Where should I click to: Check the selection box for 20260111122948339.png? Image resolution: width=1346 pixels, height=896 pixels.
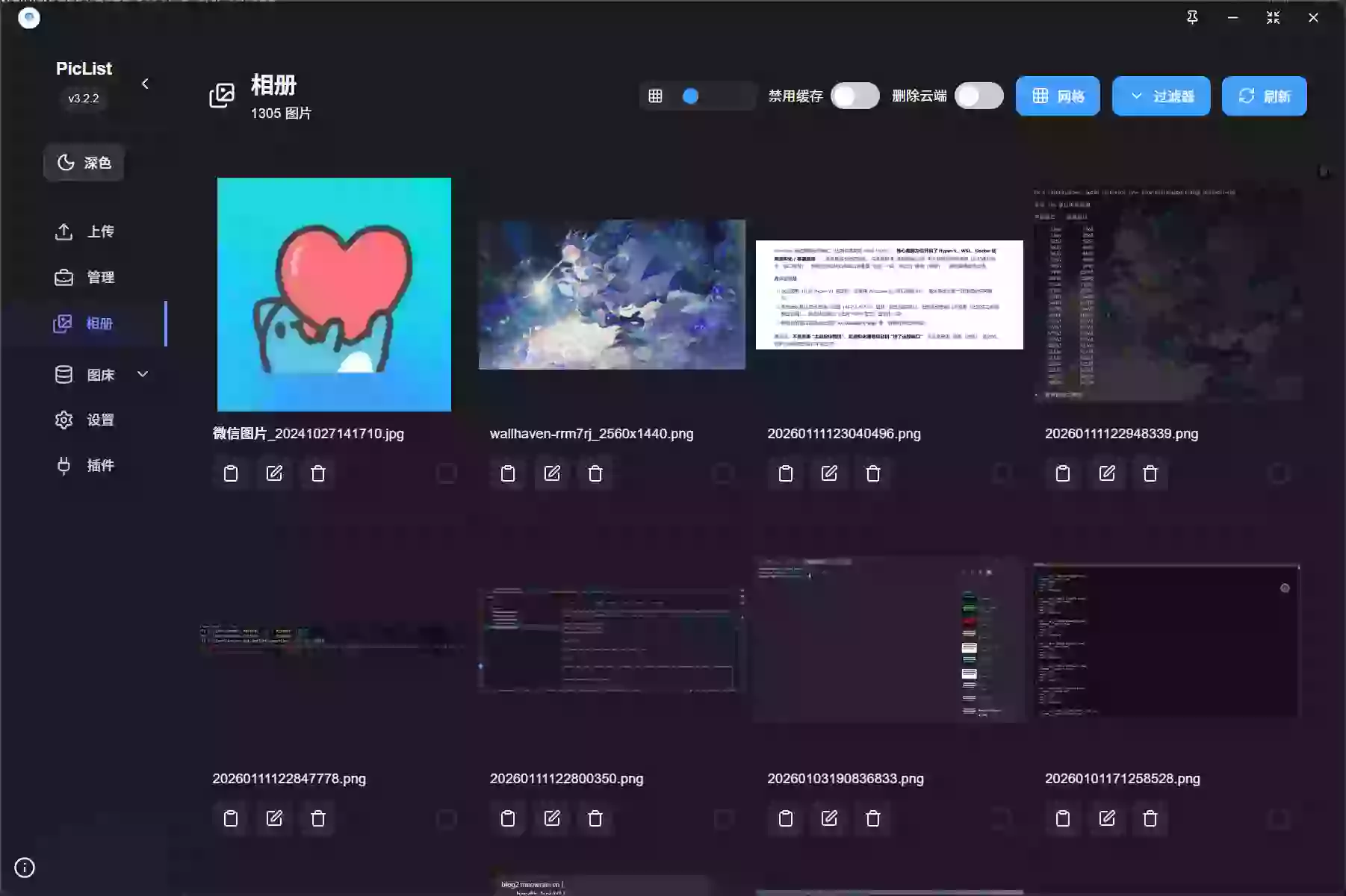click(1278, 473)
